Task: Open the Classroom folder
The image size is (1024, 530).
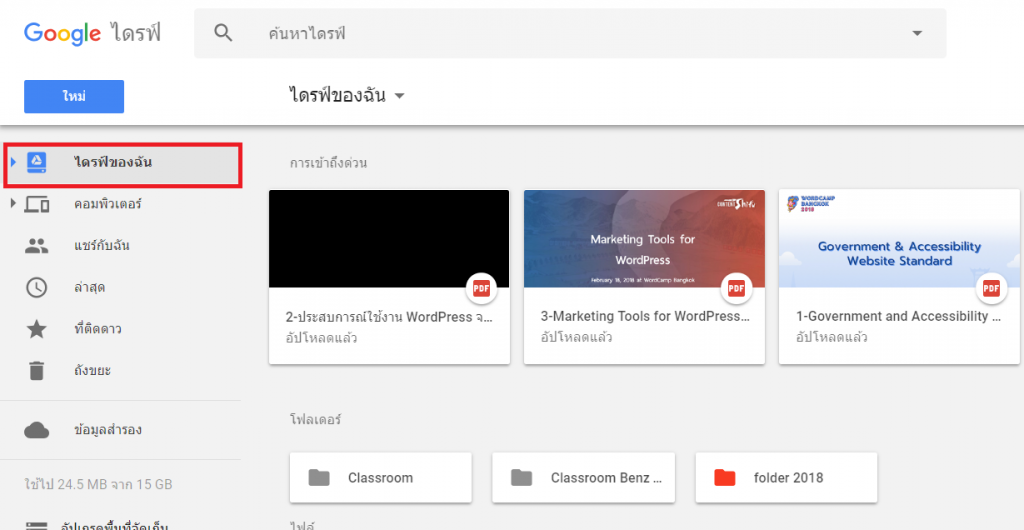Action: pos(381,478)
